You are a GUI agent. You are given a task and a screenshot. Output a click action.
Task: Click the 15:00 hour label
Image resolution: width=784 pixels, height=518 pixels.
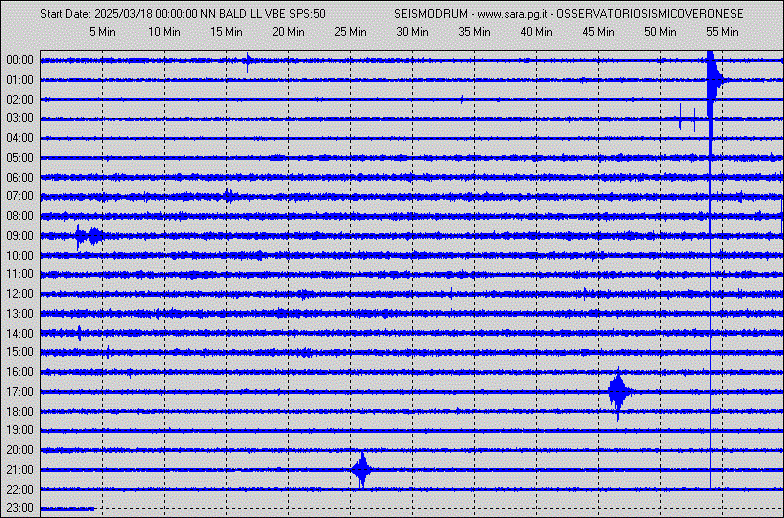[x=20, y=352]
